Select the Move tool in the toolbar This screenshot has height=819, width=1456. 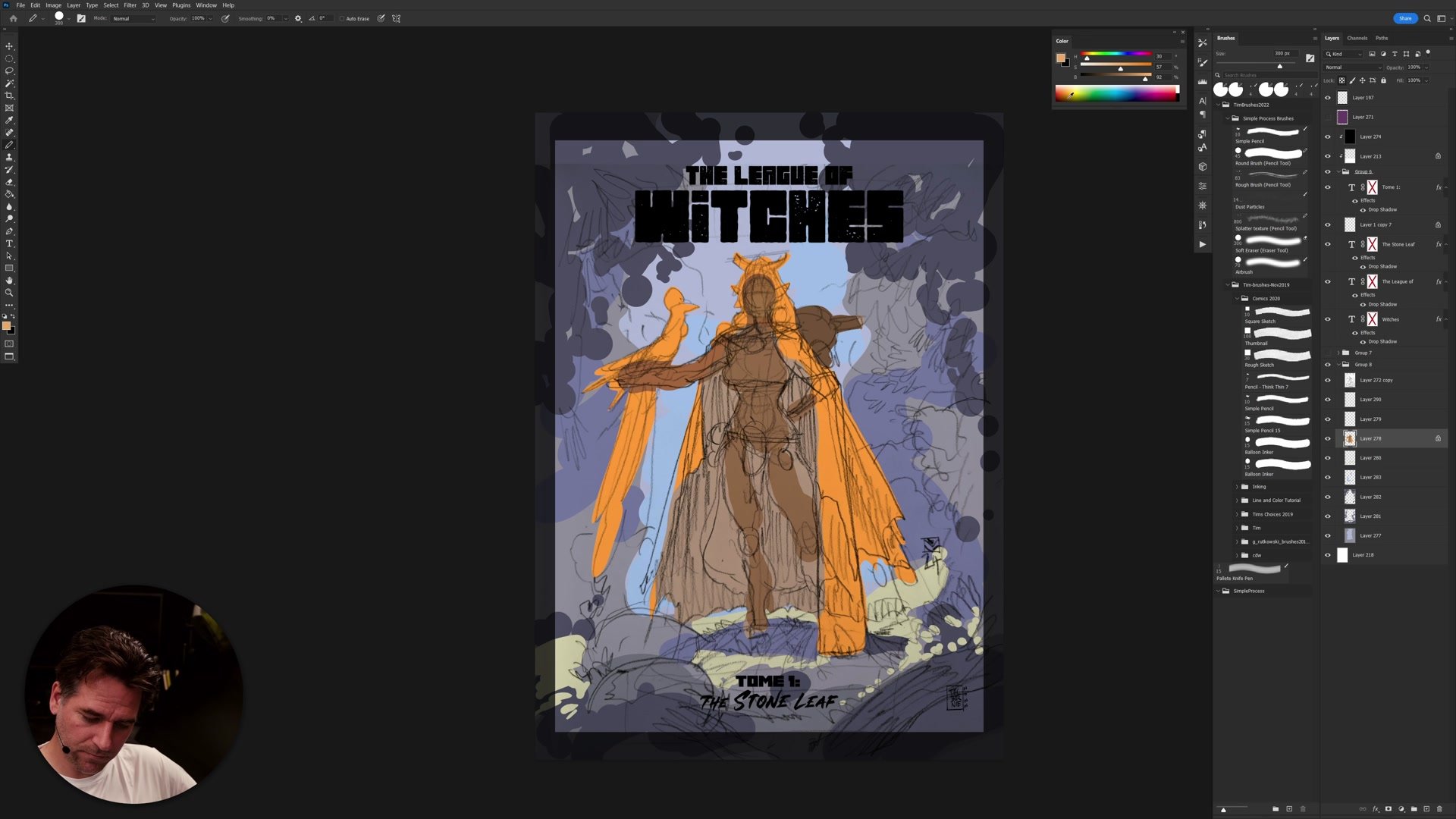[x=10, y=46]
